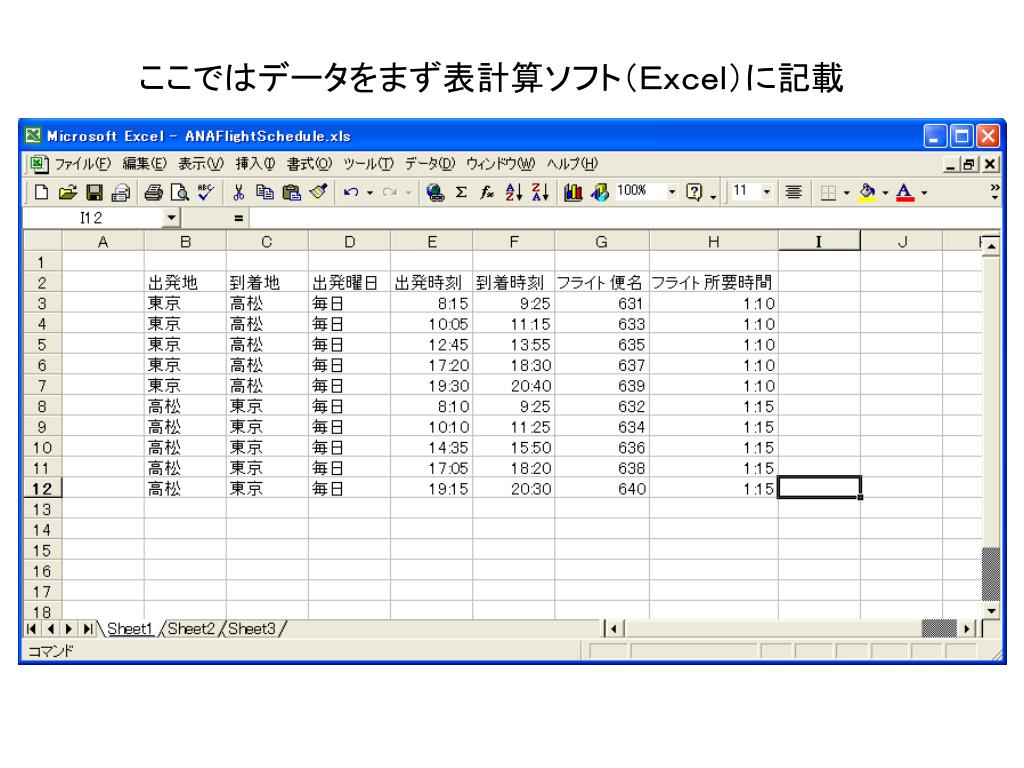The width and height of the screenshot is (1024, 768).
Task: Select row 12 via its row header
Action: 42,488
